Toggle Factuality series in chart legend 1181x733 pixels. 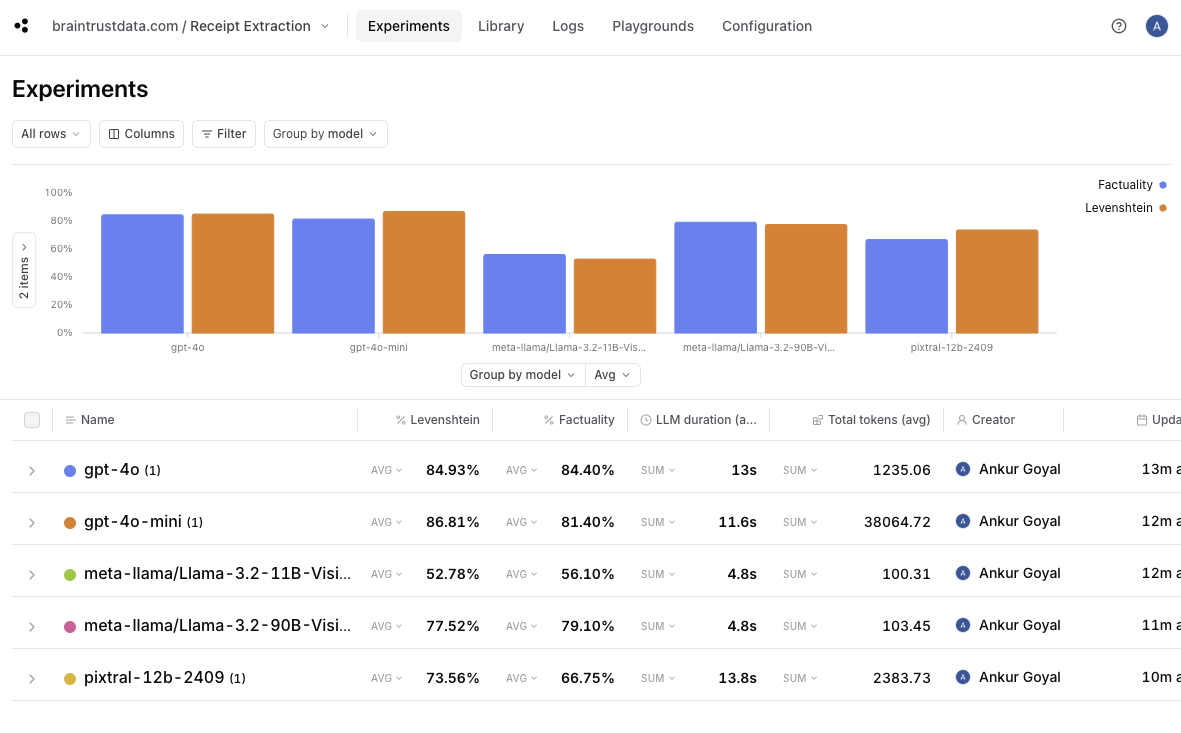point(1131,185)
